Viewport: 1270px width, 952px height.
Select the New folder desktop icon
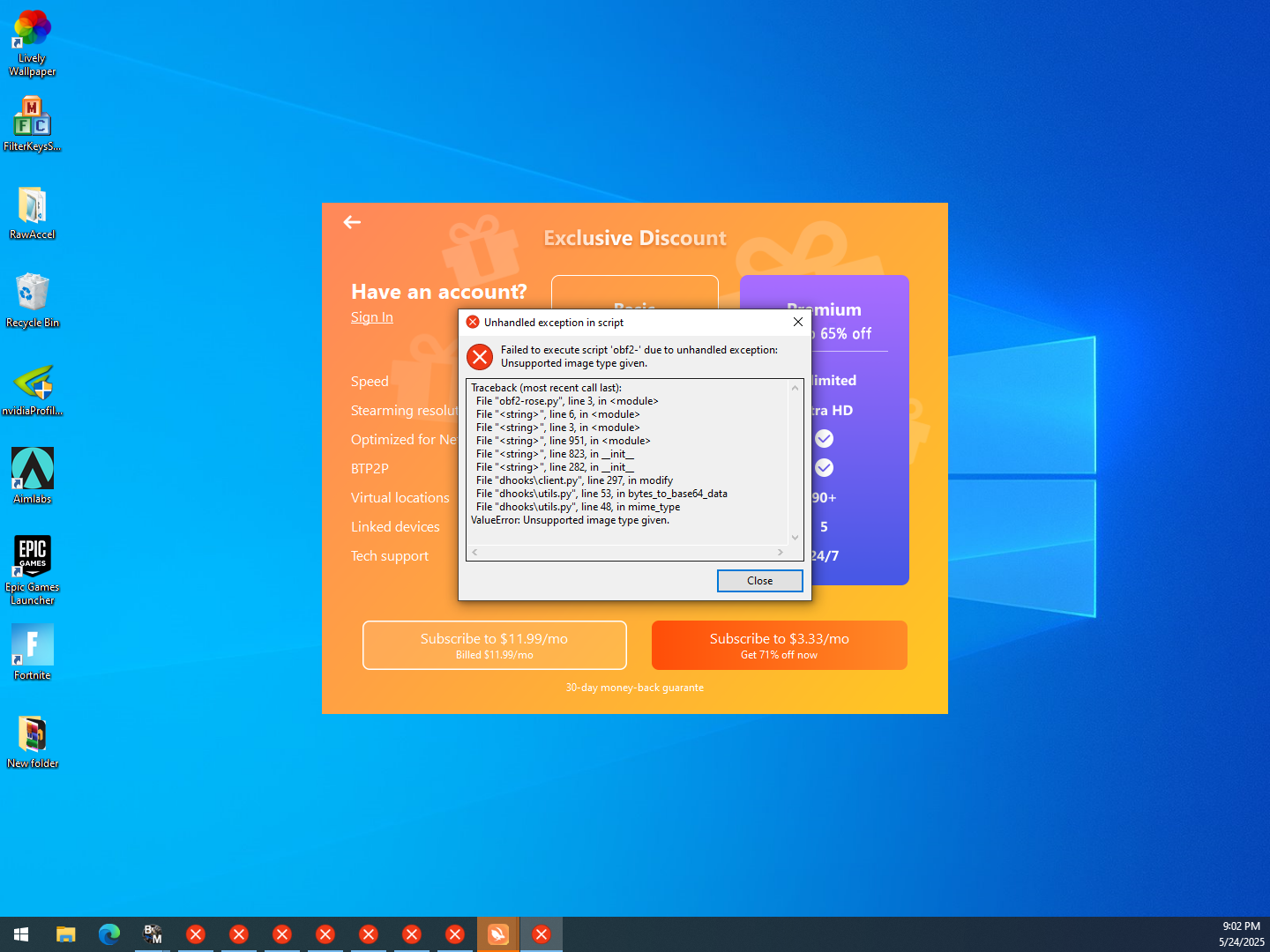pyautogui.click(x=33, y=741)
